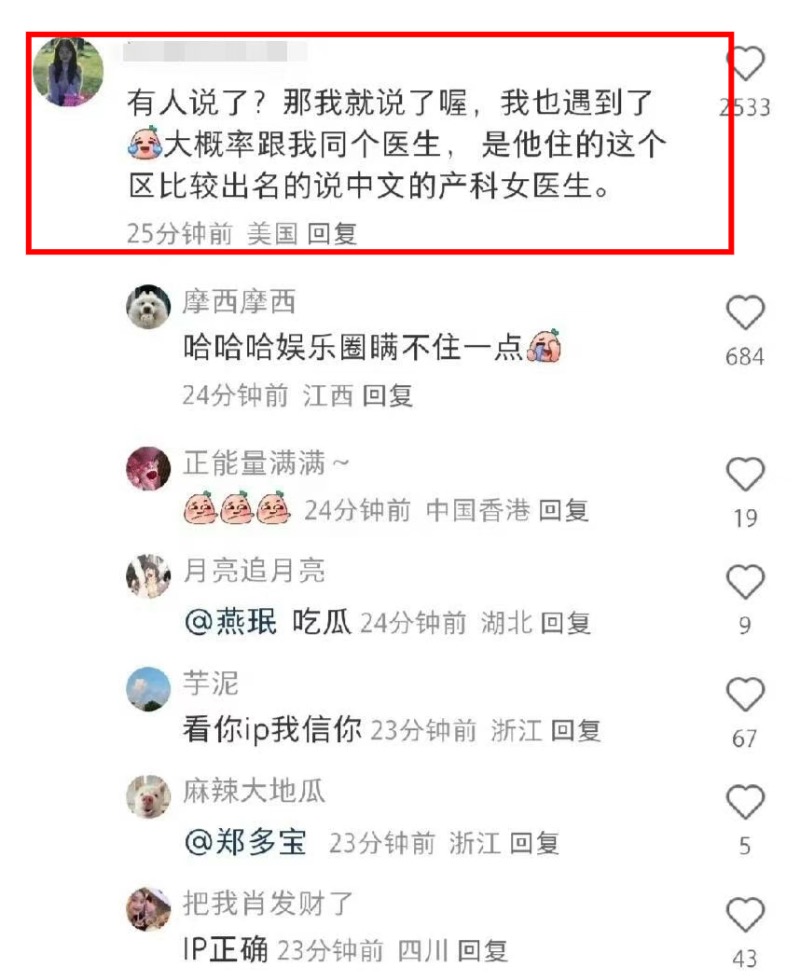Open username 把我肖发财了

point(268,903)
